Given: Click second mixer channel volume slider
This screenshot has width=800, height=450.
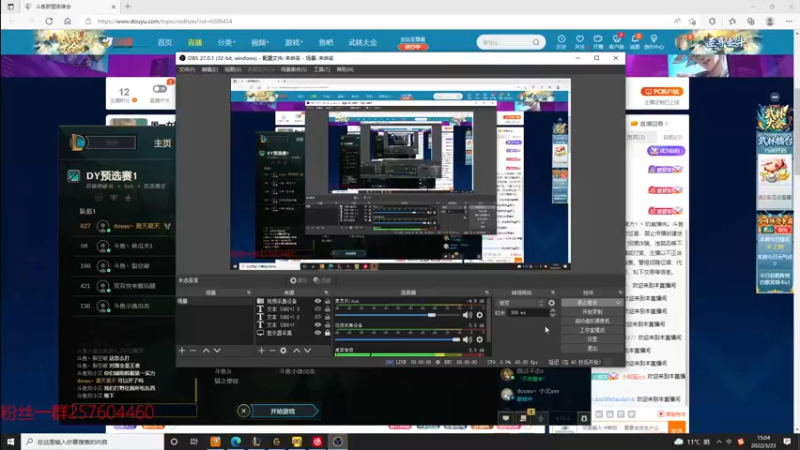Looking at the screenshot, I should coord(397,339).
